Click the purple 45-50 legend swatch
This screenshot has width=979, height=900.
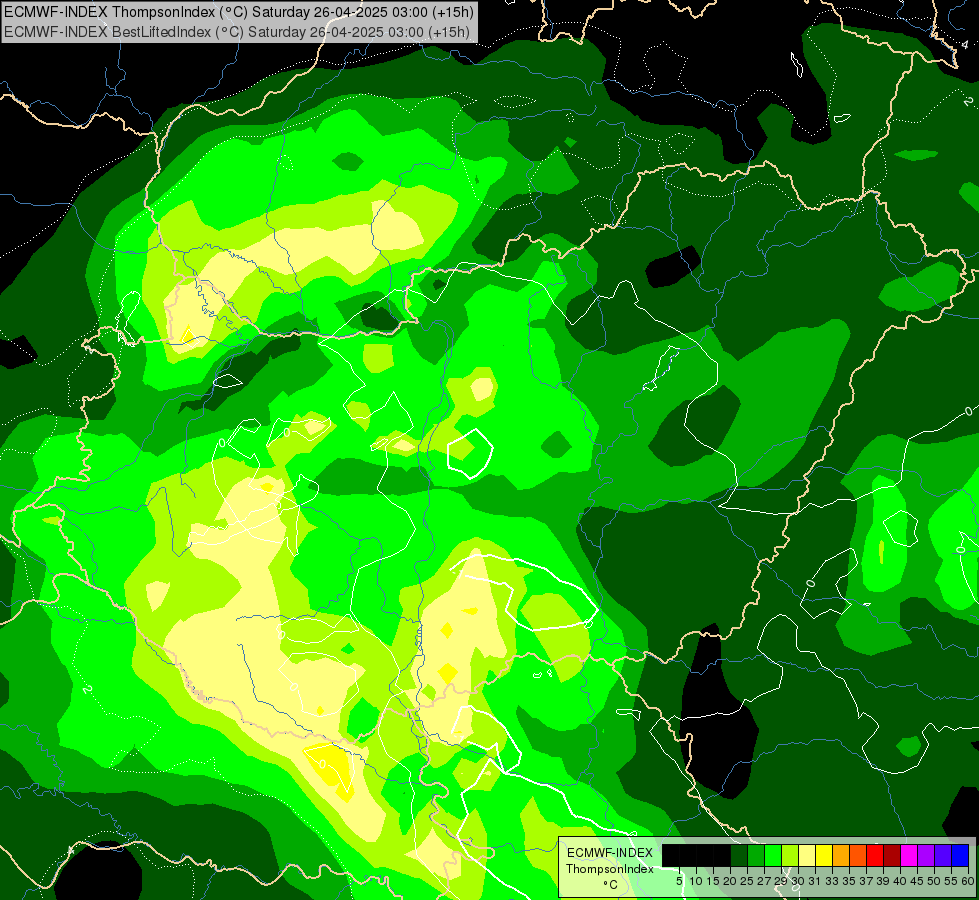click(926, 856)
